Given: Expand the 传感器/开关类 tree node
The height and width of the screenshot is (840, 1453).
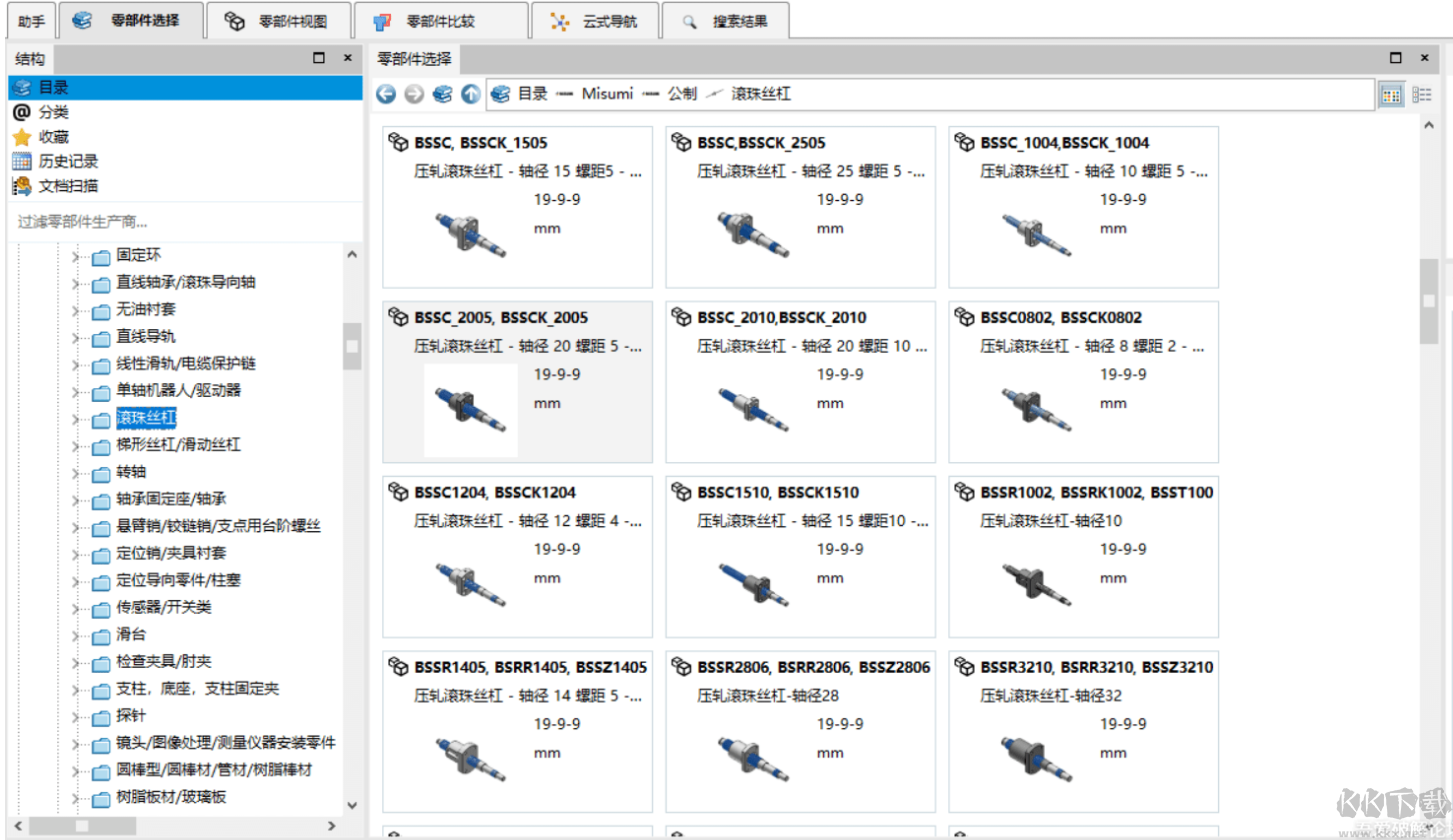Looking at the screenshot, I should click(x=75, y=608).
